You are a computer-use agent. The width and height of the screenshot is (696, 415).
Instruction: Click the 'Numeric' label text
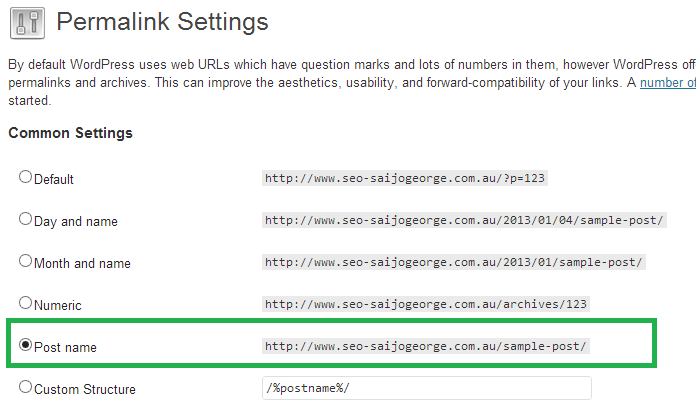pyautogui.click(x=58, y=305)
